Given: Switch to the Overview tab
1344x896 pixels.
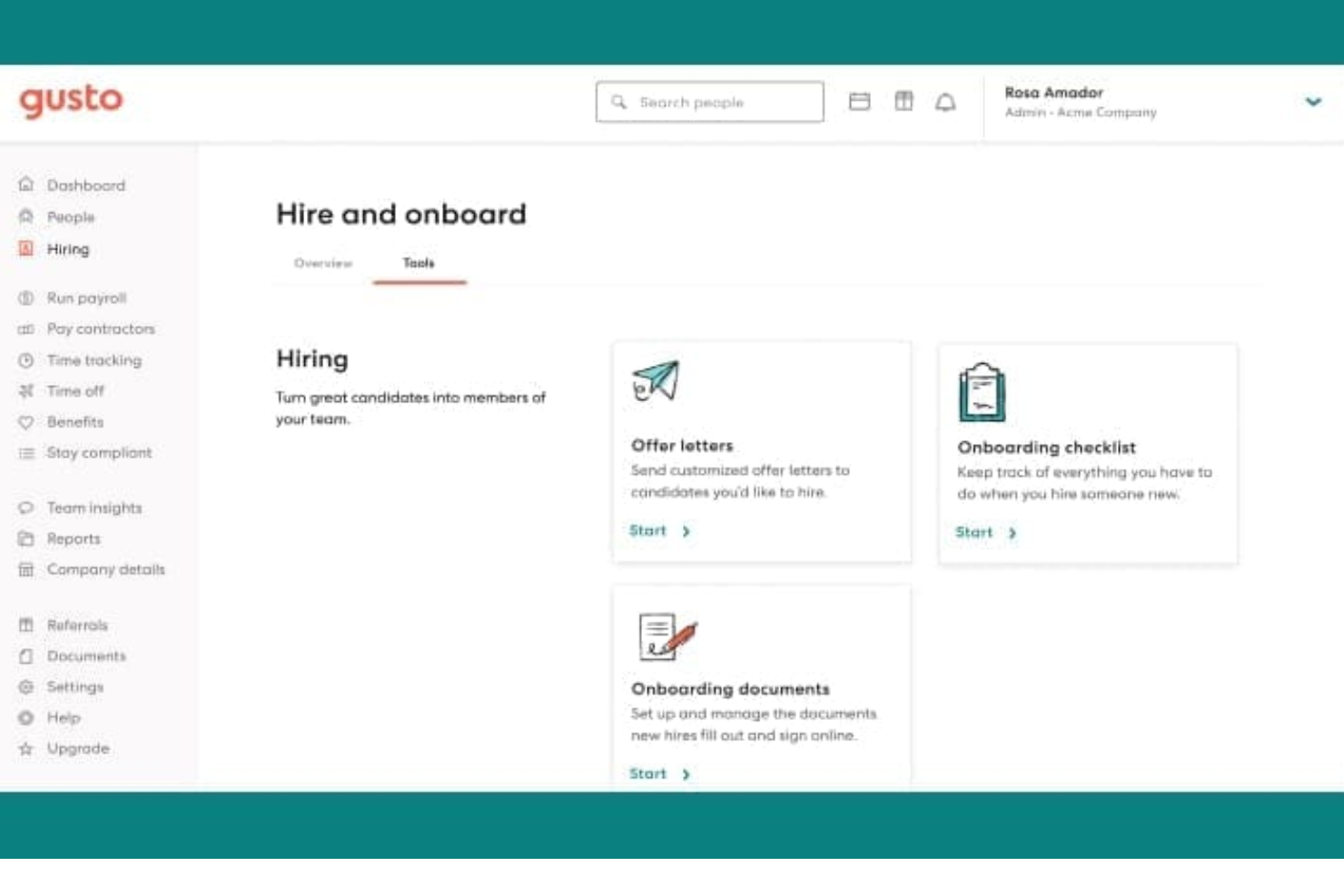Looking at the screenshot, I should (323, 262).
